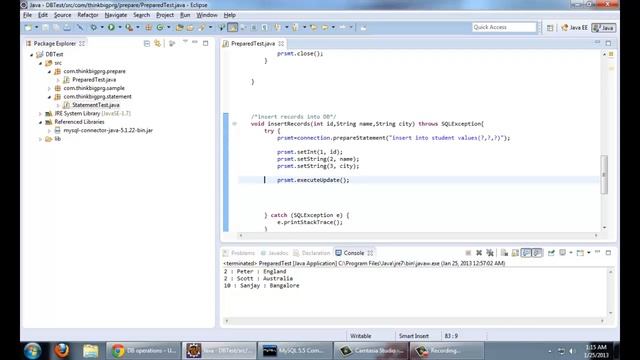
Task: Switch to Java EE perspective
Action: pos(574,28)
